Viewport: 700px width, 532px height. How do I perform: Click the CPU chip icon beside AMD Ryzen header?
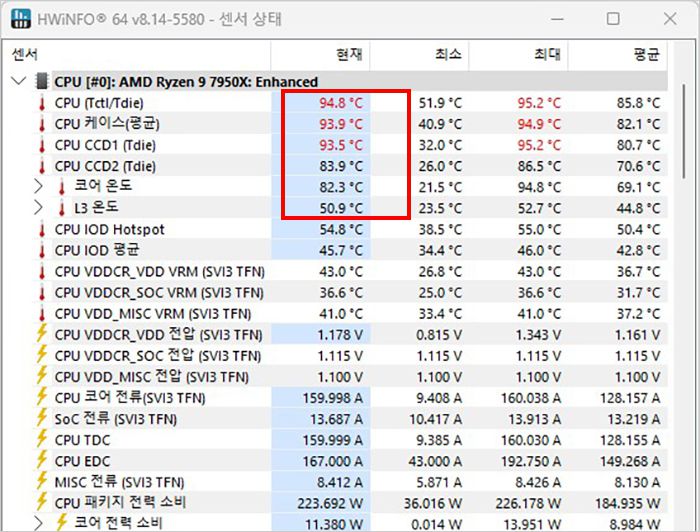point(42,81)
